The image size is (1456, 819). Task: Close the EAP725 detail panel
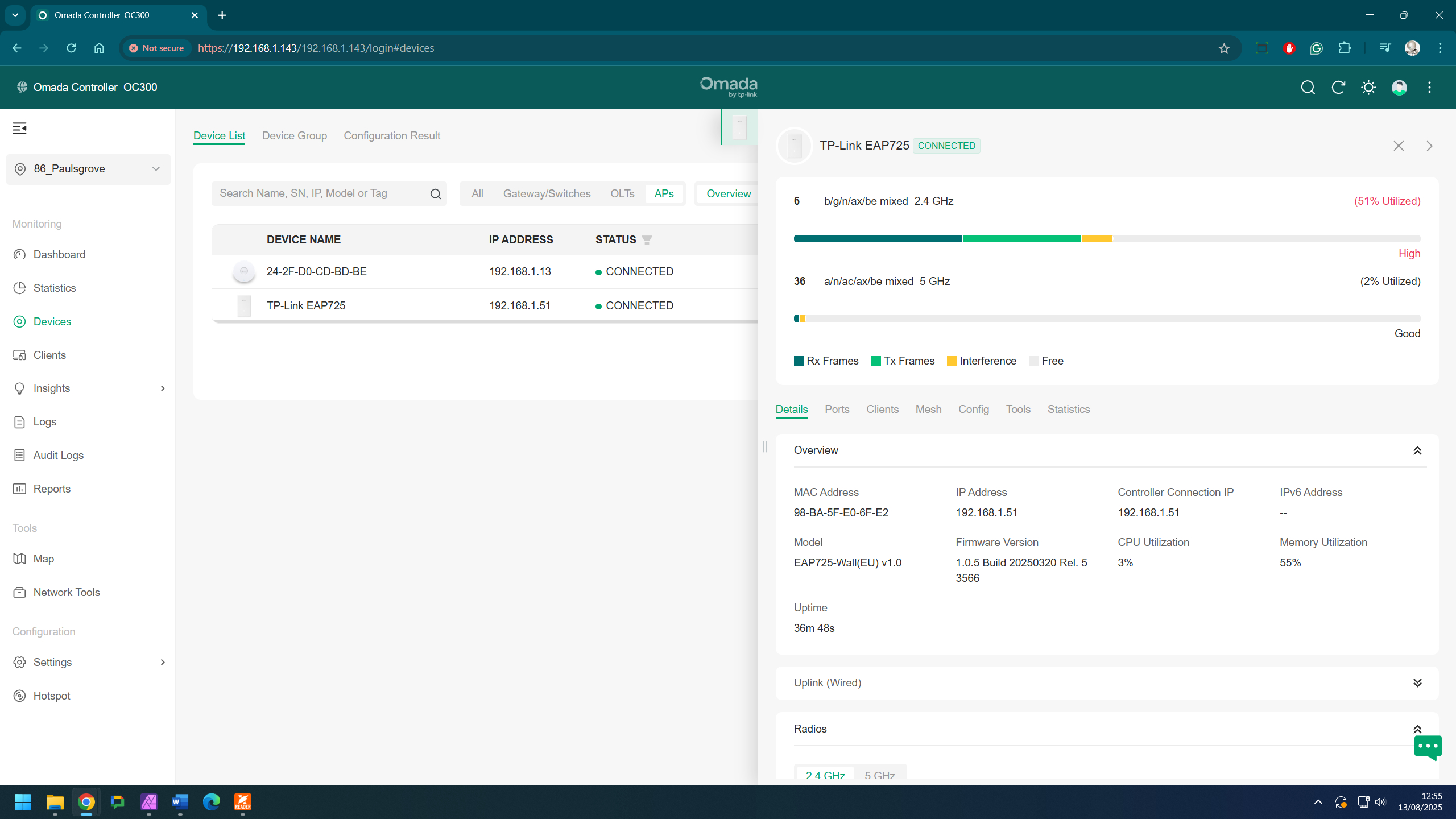pos(1399,146)
